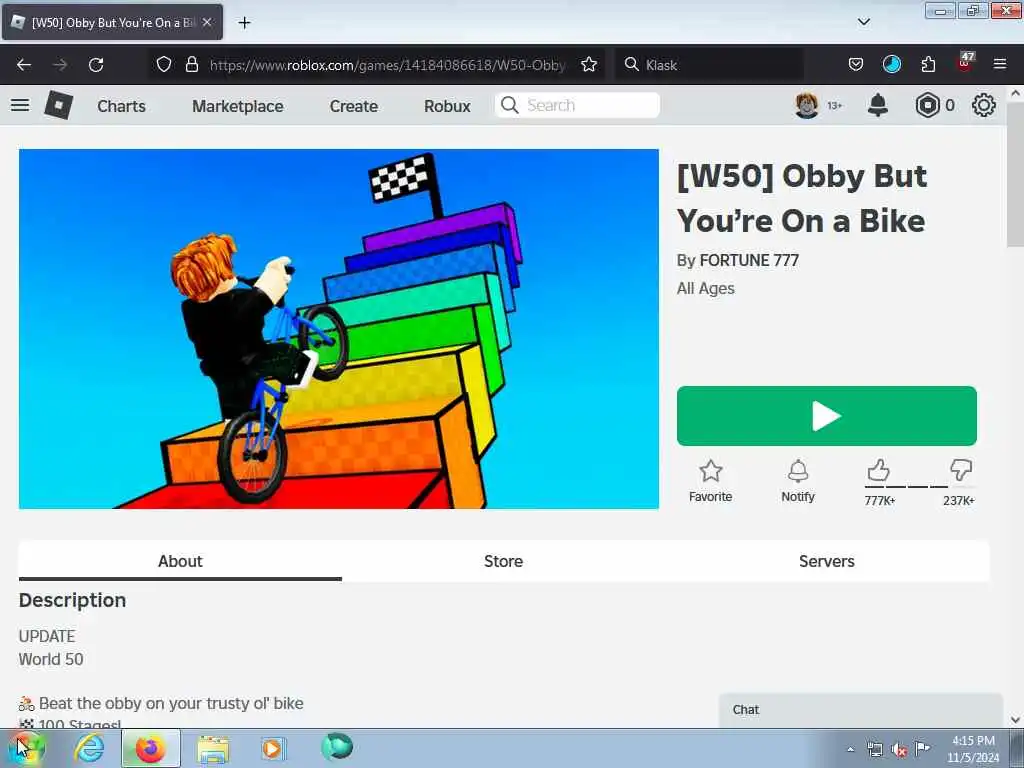Image resolution: width=1024 pixels, height=768 pixels.
Task: Bookmark this page with the star
Action: [x=589, y=64]
